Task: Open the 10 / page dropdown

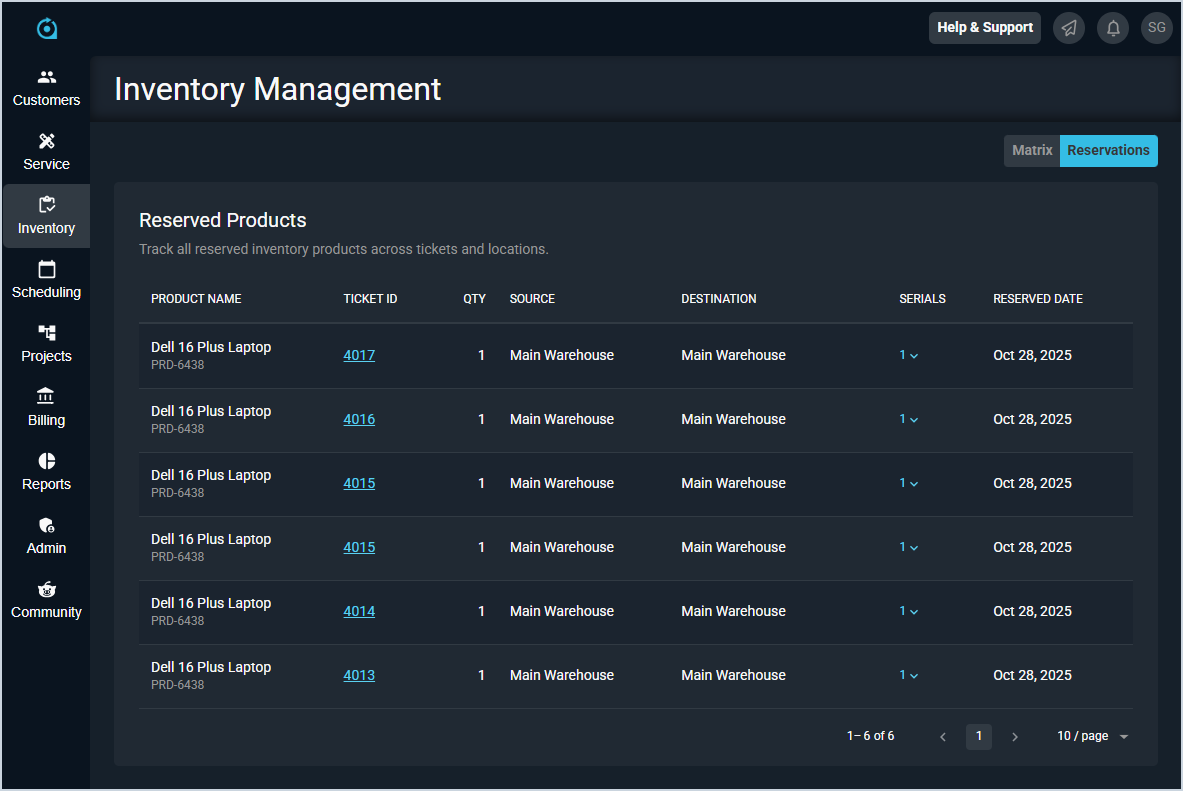Action: tap(1092, 736)
